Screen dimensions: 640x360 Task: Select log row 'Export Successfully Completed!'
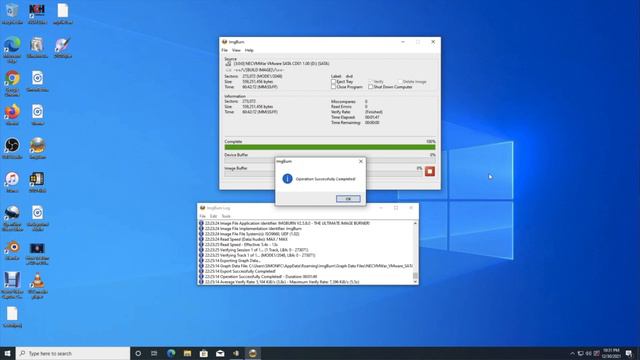click(305, 271)
